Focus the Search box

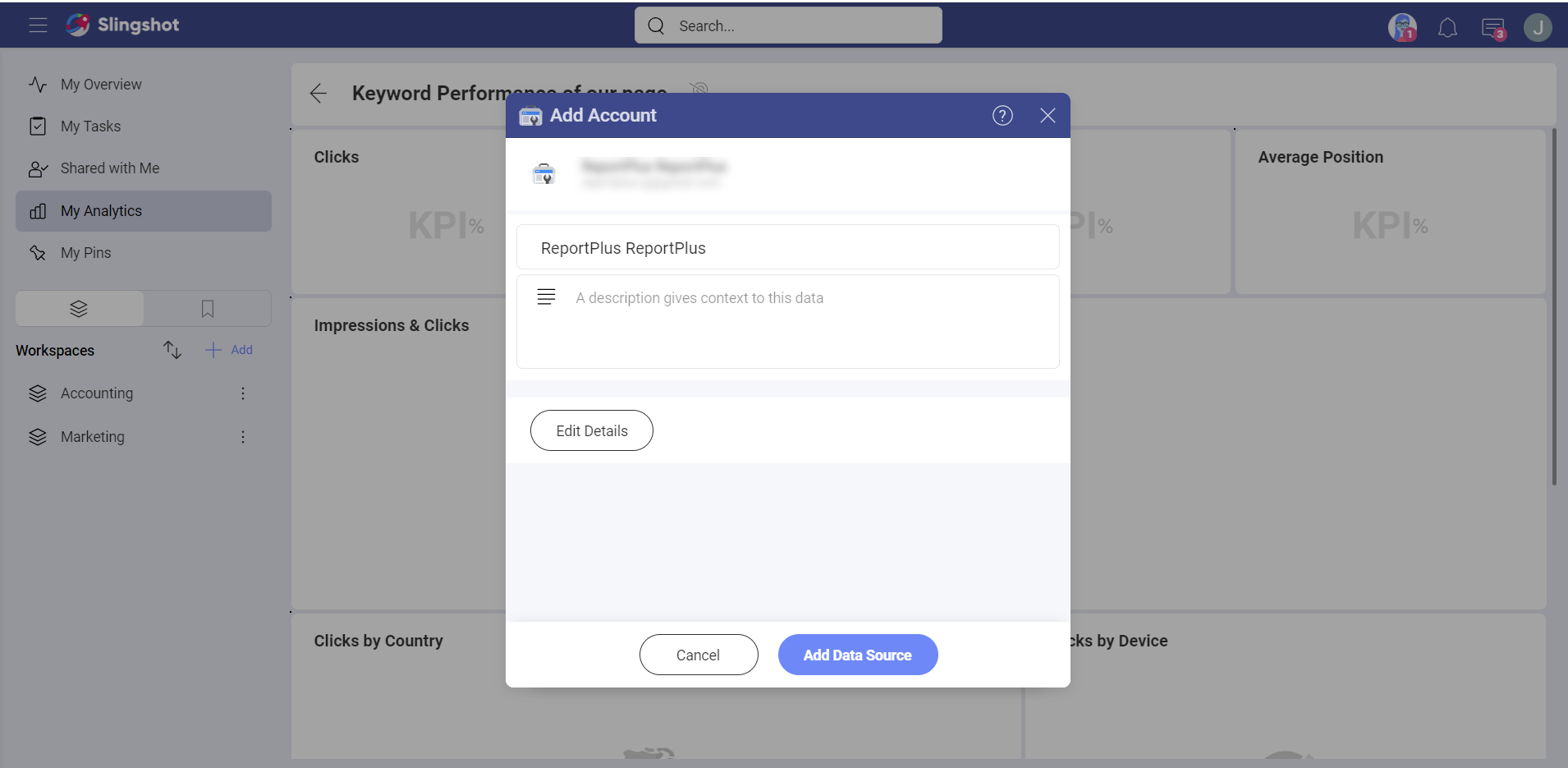pos(788,25)
